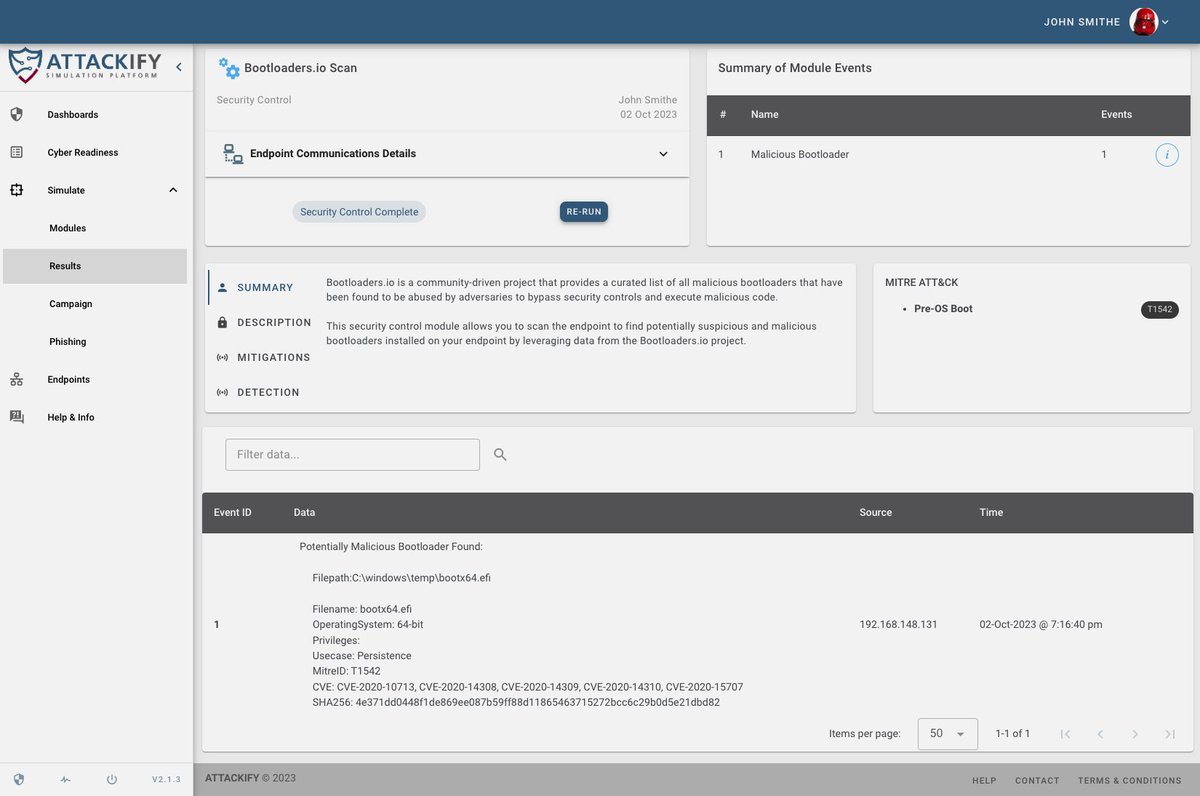
Task: Open the Items per page dropdown
Action: pos(947,734)
